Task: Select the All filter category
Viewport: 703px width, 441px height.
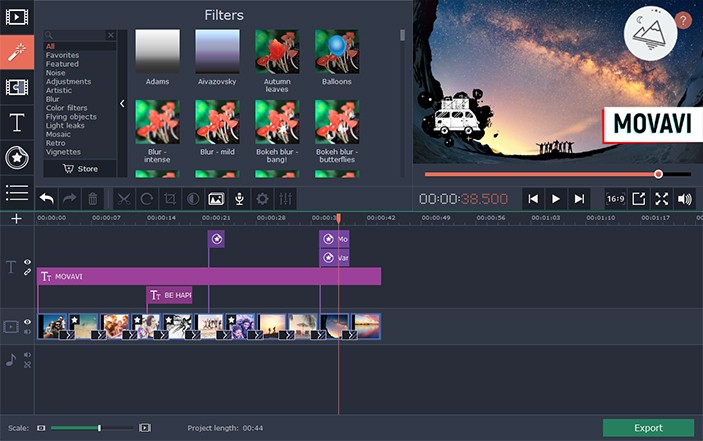Action: coord(80,46)
